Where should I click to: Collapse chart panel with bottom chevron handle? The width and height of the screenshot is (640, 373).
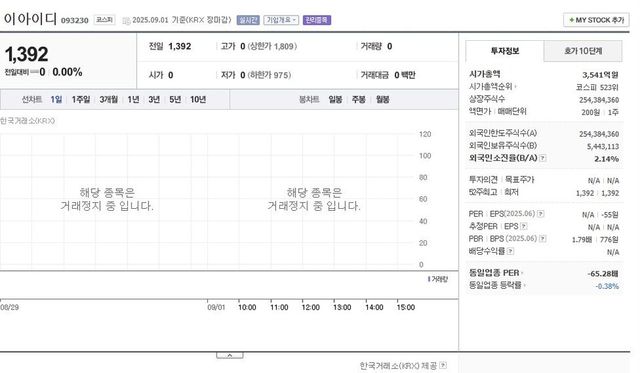230,355
